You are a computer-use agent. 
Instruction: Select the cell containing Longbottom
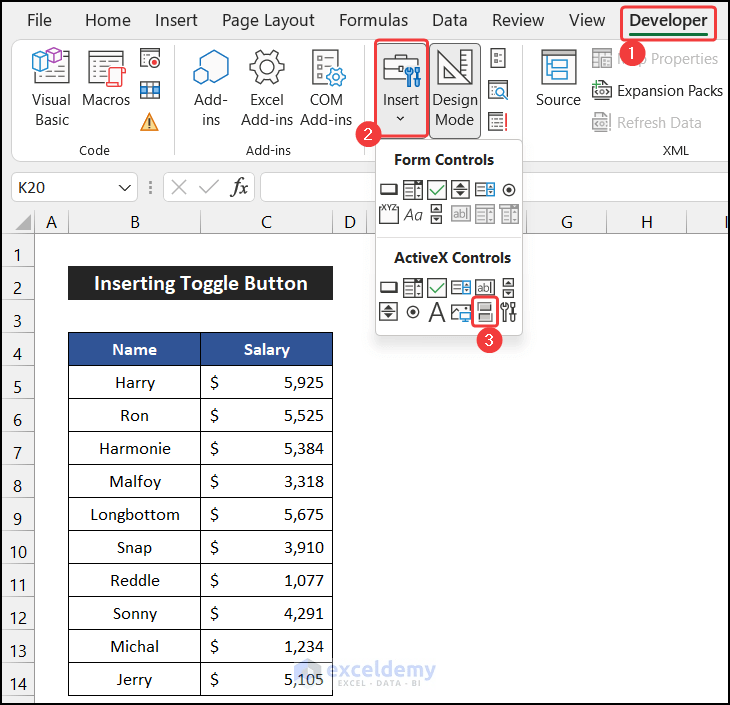click(135, 515)
